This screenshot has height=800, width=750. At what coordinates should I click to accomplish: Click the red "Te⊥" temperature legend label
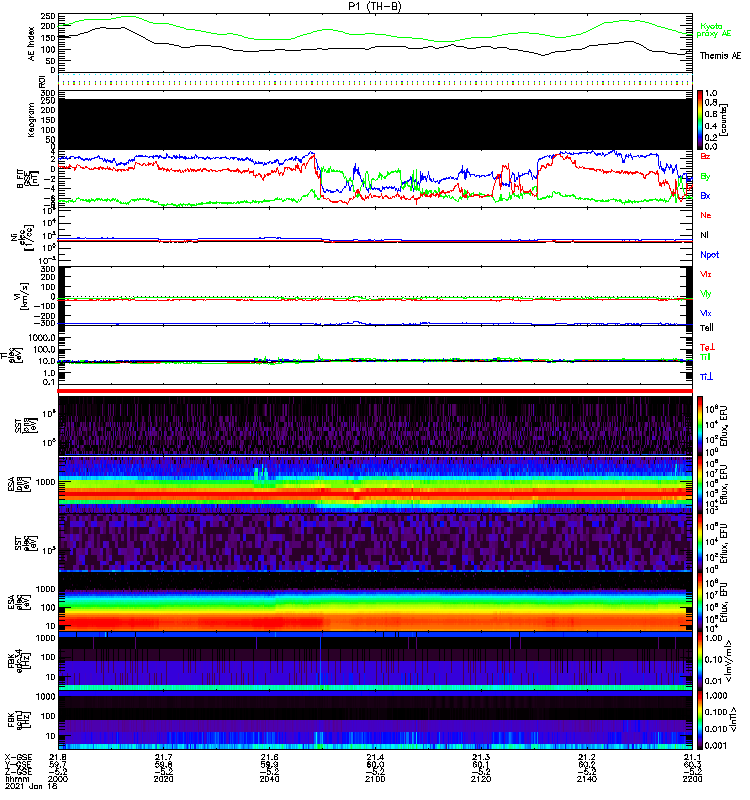coord(707,347)
